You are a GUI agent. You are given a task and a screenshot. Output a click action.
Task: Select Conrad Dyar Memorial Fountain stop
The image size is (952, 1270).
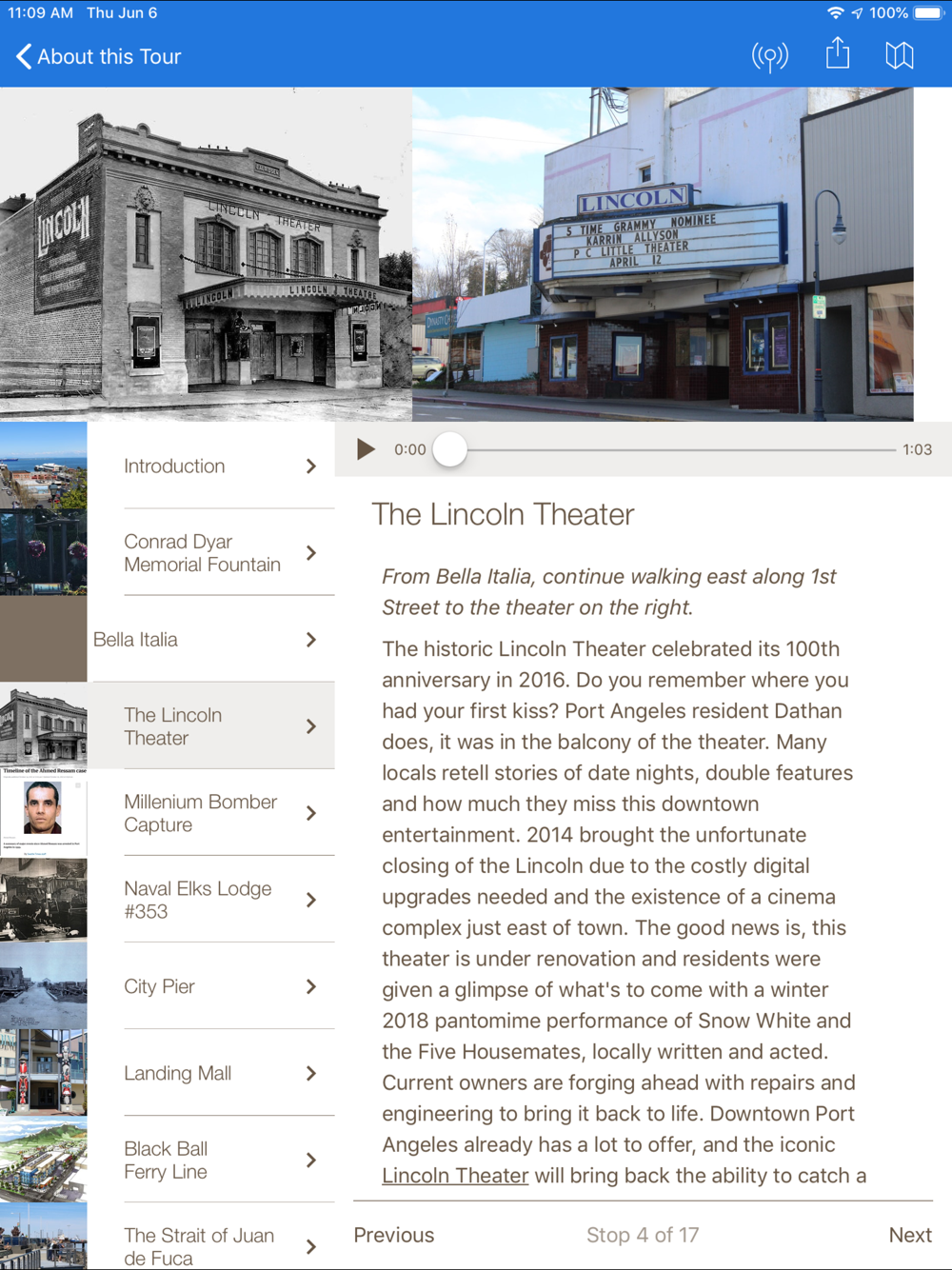168,552
